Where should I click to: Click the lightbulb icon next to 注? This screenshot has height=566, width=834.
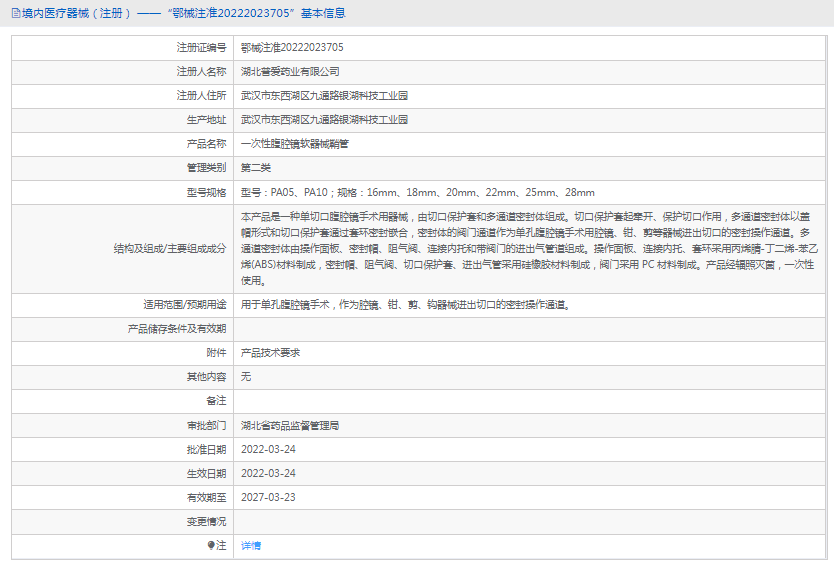(211, 545)
